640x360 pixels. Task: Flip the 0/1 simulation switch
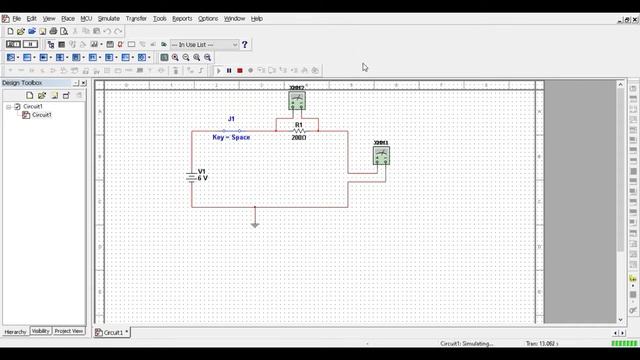coord(13,44)
